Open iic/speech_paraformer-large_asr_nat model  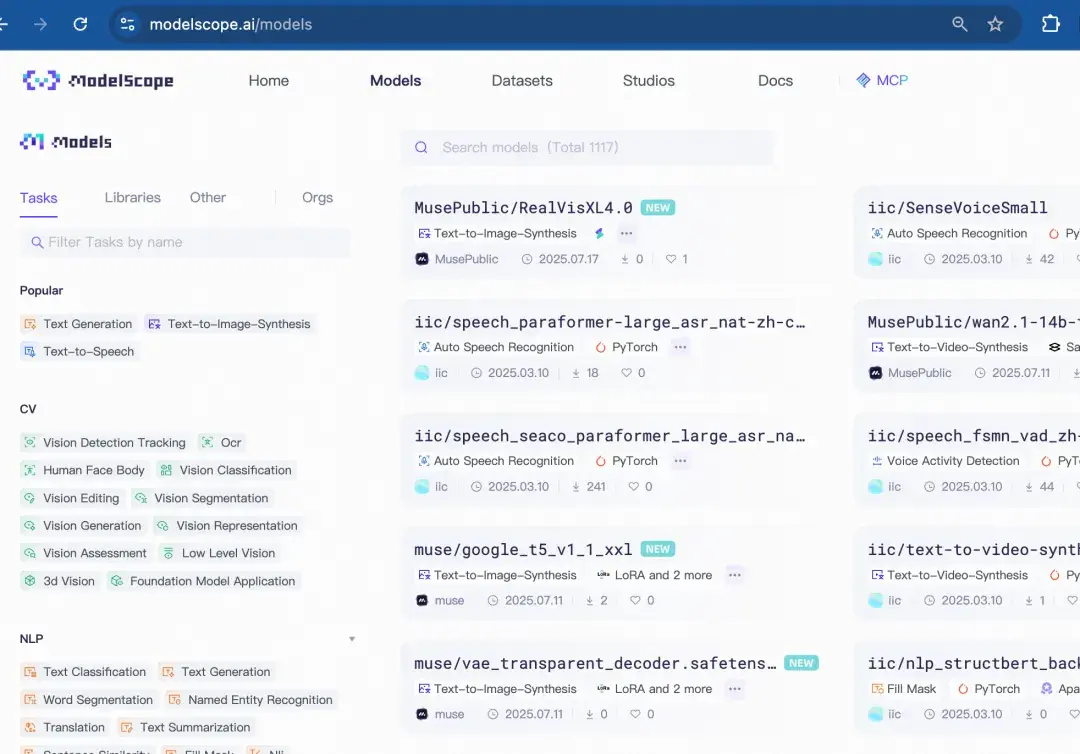pos(610,322)
